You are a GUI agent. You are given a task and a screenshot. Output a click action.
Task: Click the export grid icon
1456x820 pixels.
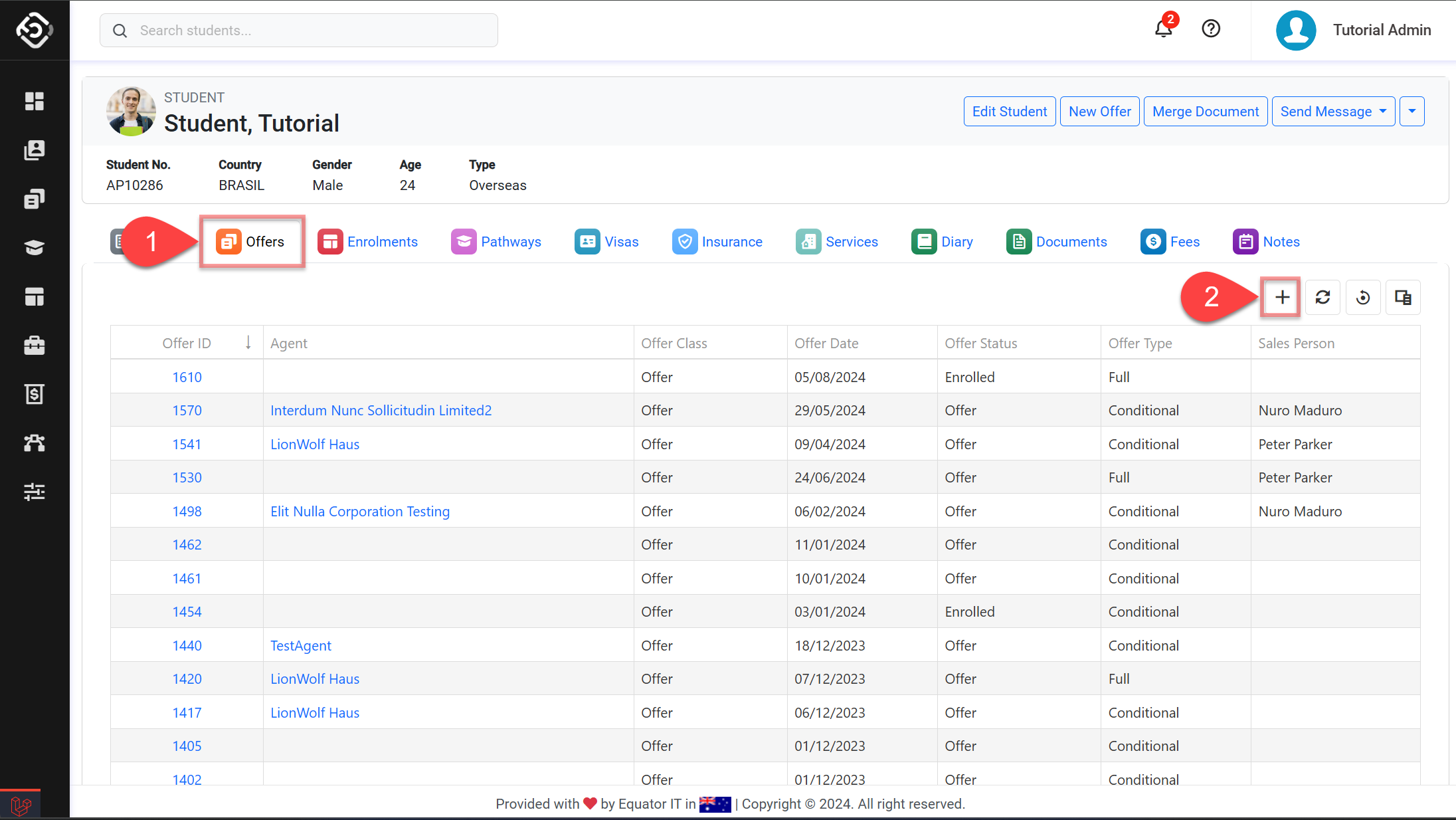1403,297
